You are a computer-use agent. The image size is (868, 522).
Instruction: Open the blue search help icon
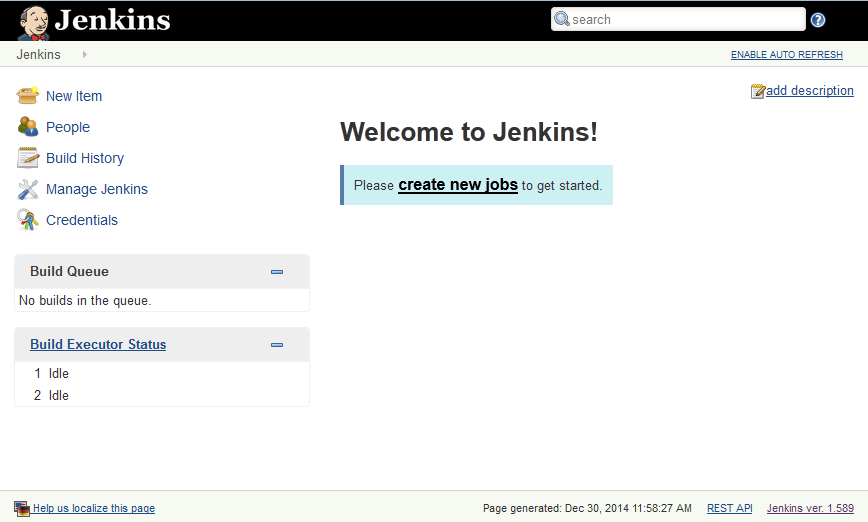818,20
